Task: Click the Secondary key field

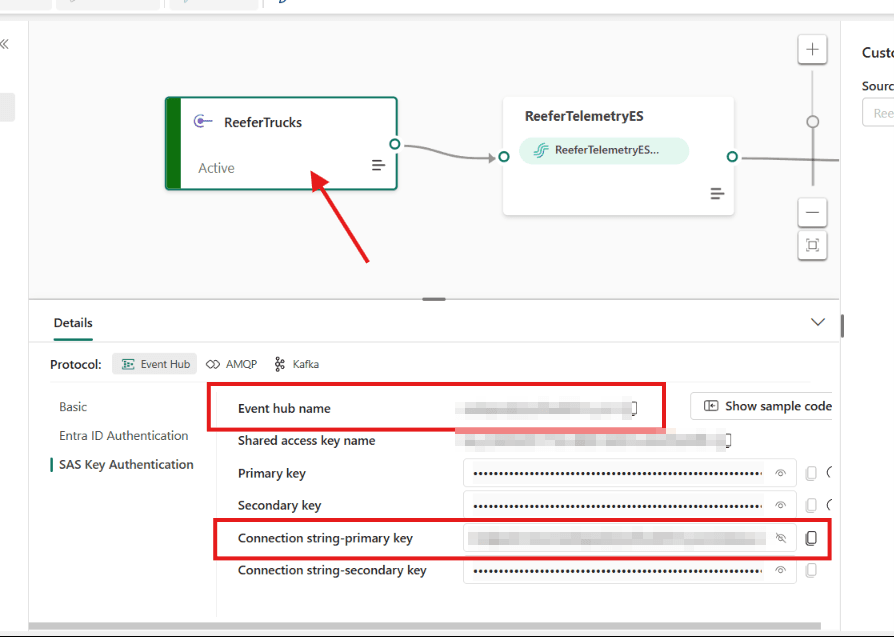Action: tap(629, 505)
